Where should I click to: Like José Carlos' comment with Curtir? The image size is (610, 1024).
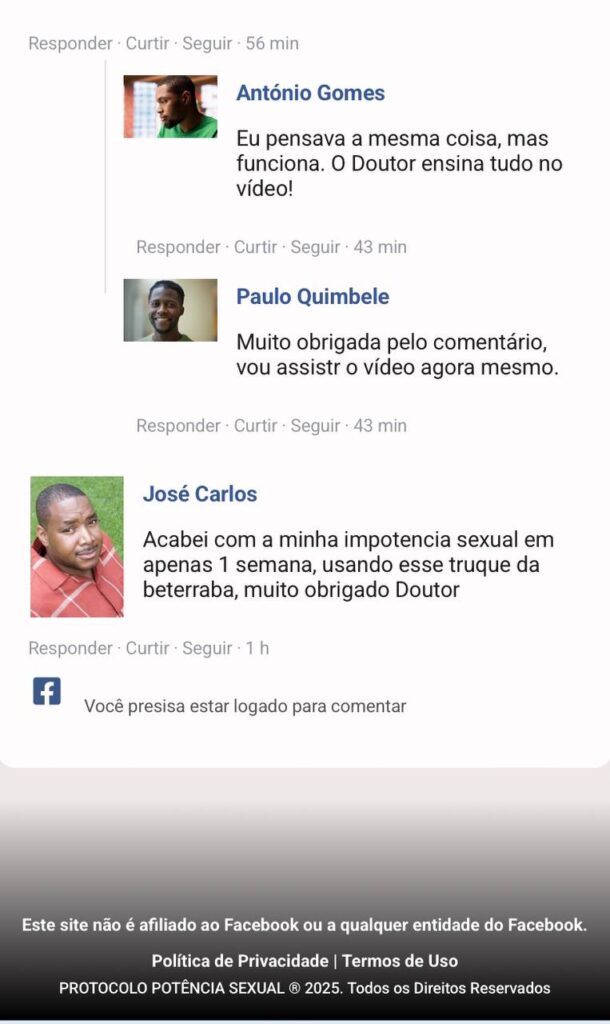click(x=148, y=648)
